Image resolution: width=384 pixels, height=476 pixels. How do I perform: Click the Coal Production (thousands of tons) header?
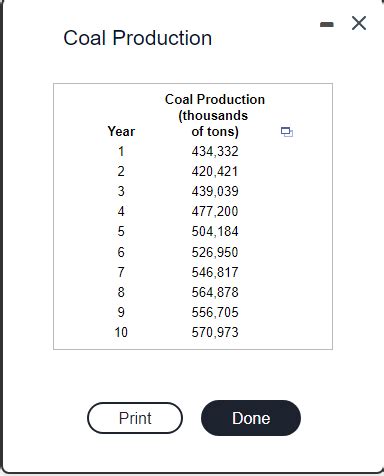[x=215, y=115]
